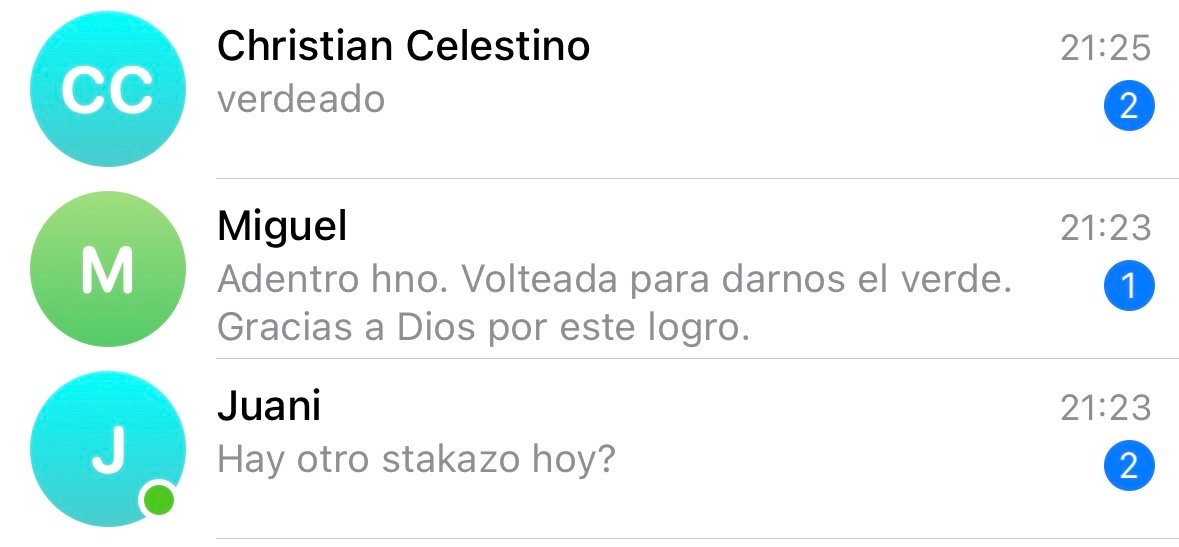
Task: Click the 21:23 timestamp on Juani's chat
Action: [1106, 407]
